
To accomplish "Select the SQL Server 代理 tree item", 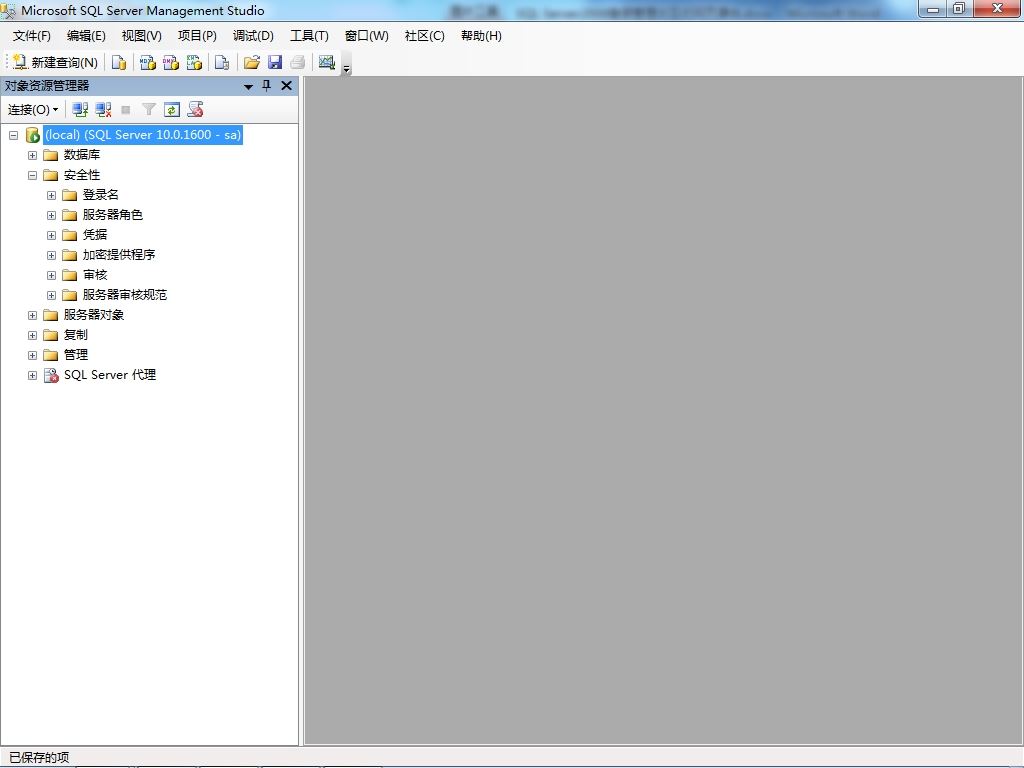I will point(110,375).
